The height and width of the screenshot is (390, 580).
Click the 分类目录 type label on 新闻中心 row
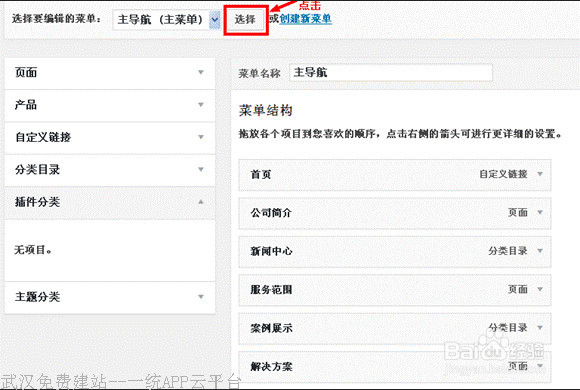(508, 251)
